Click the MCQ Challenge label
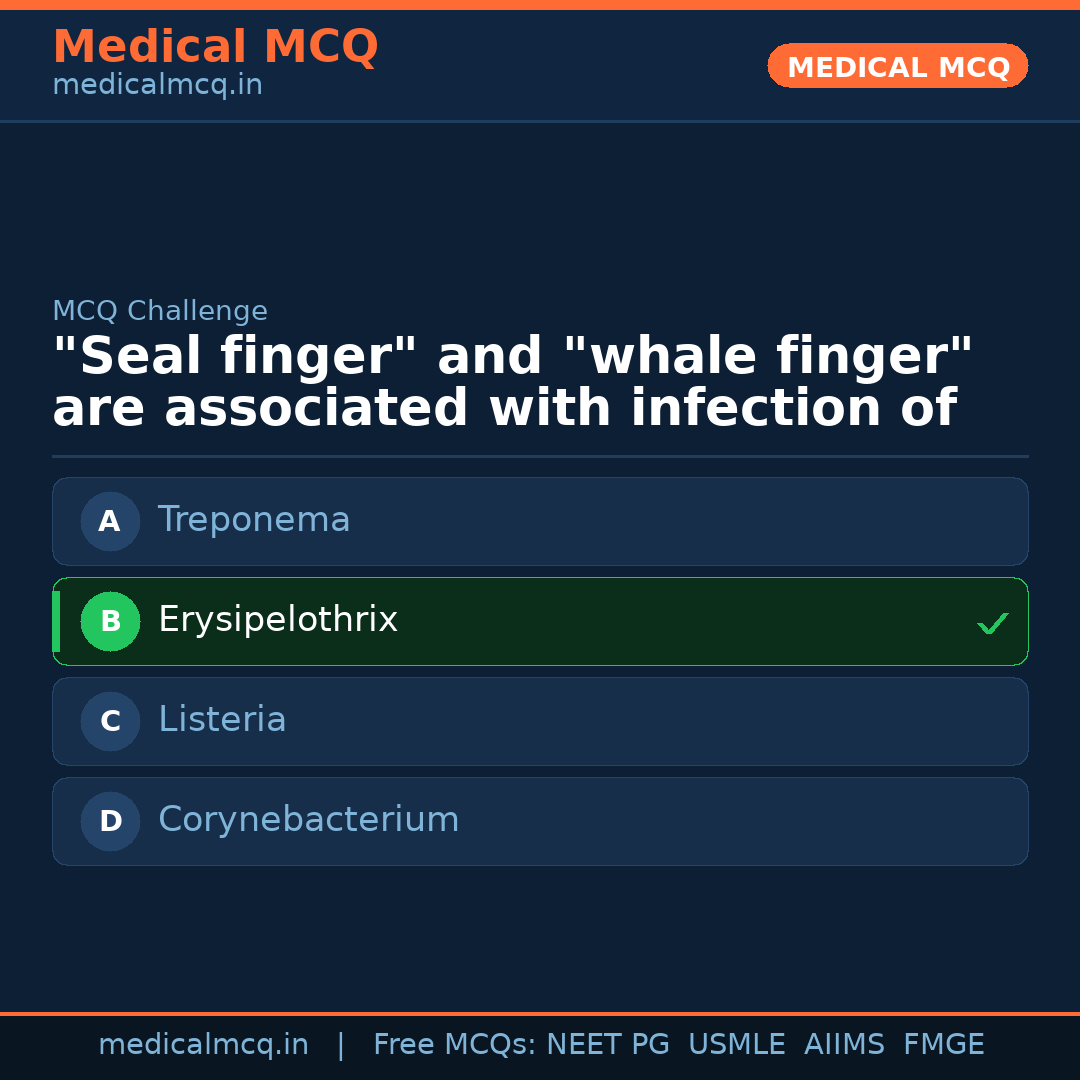 point(160,311)
